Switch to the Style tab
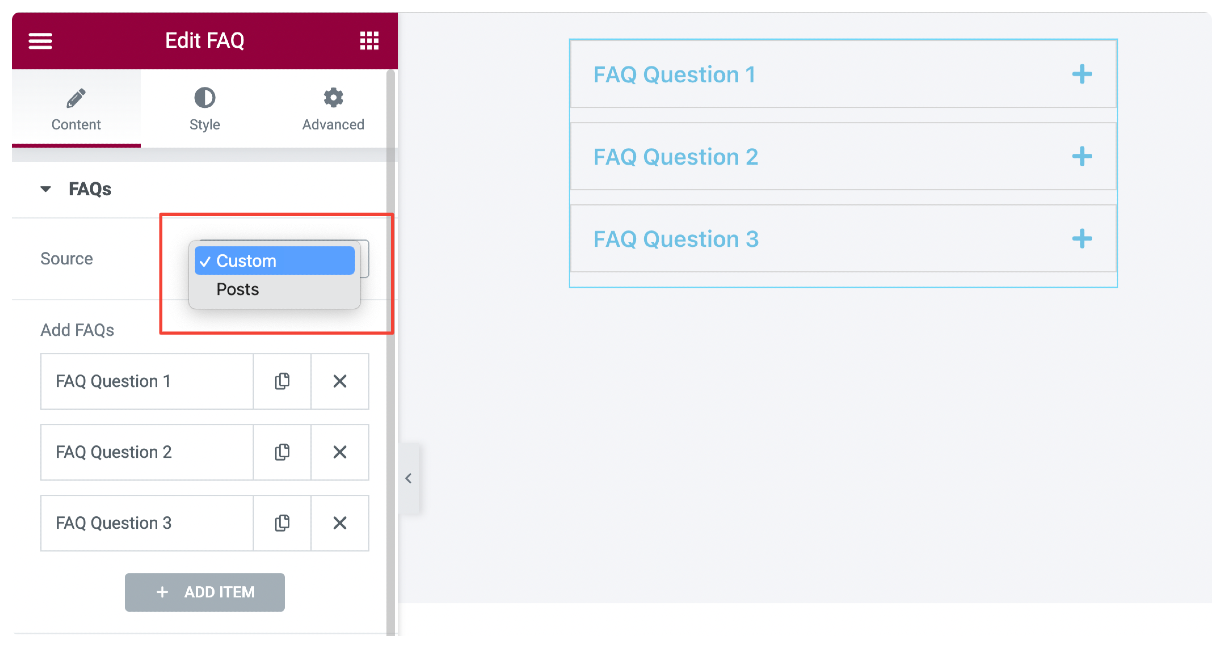 [204, 108]
